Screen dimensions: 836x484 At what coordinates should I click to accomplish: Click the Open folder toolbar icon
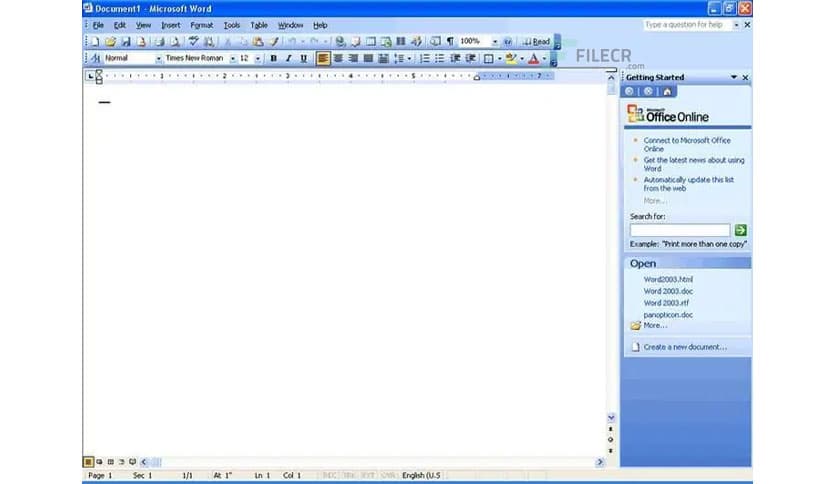(x=110, y=42)
